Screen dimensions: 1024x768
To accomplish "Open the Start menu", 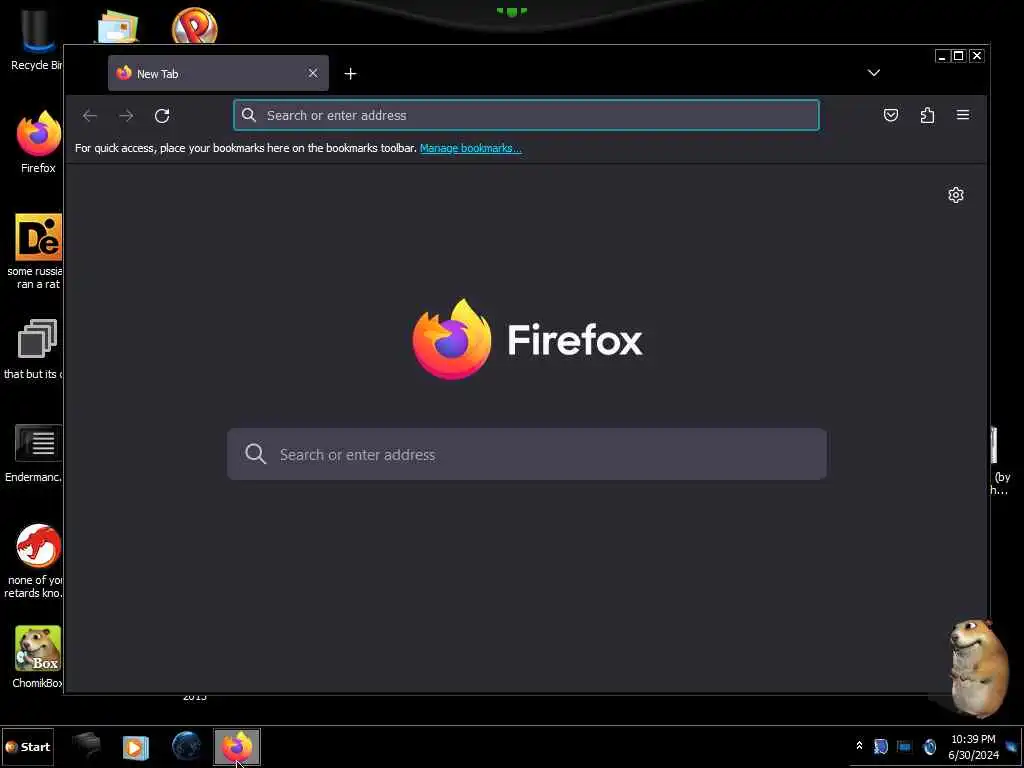I will pos(27,746).
